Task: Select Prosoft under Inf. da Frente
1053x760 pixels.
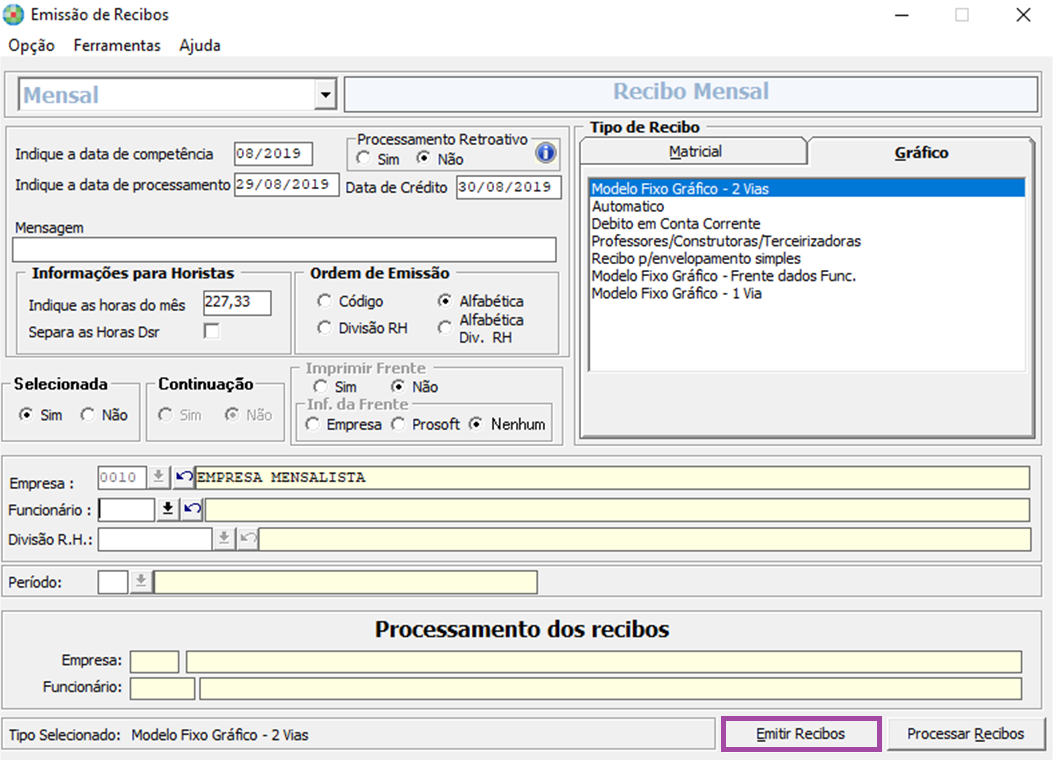Action: (398, 424)
